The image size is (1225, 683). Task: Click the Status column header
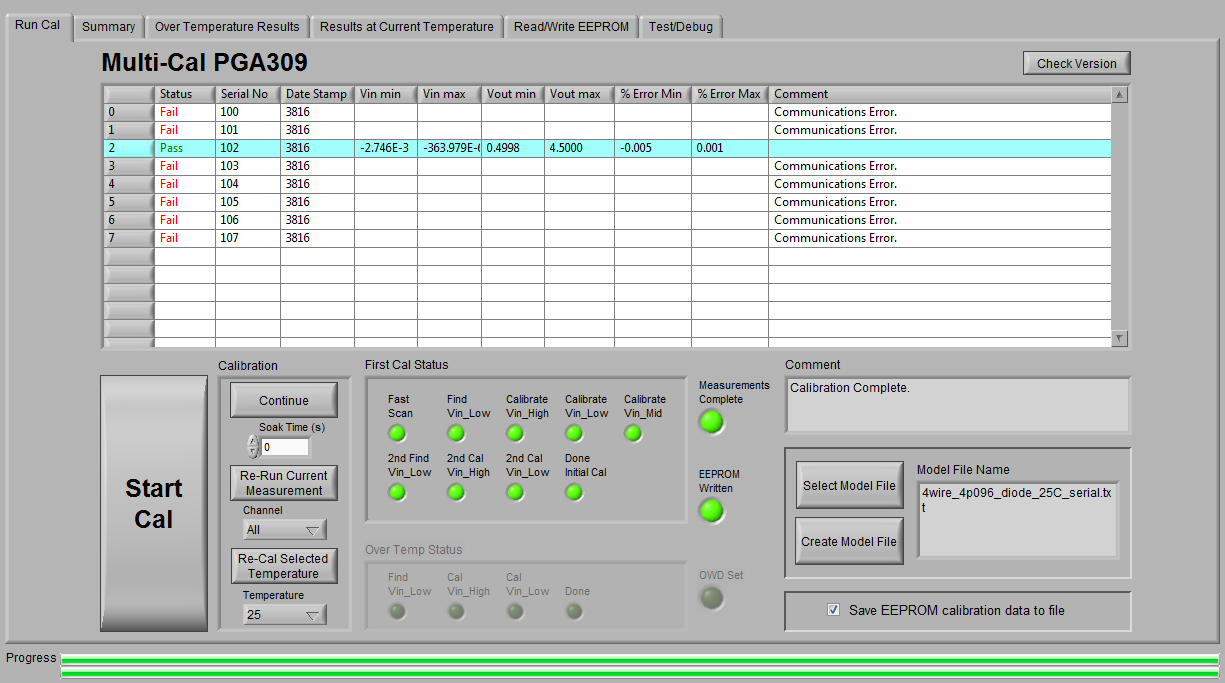click(185, 94)
